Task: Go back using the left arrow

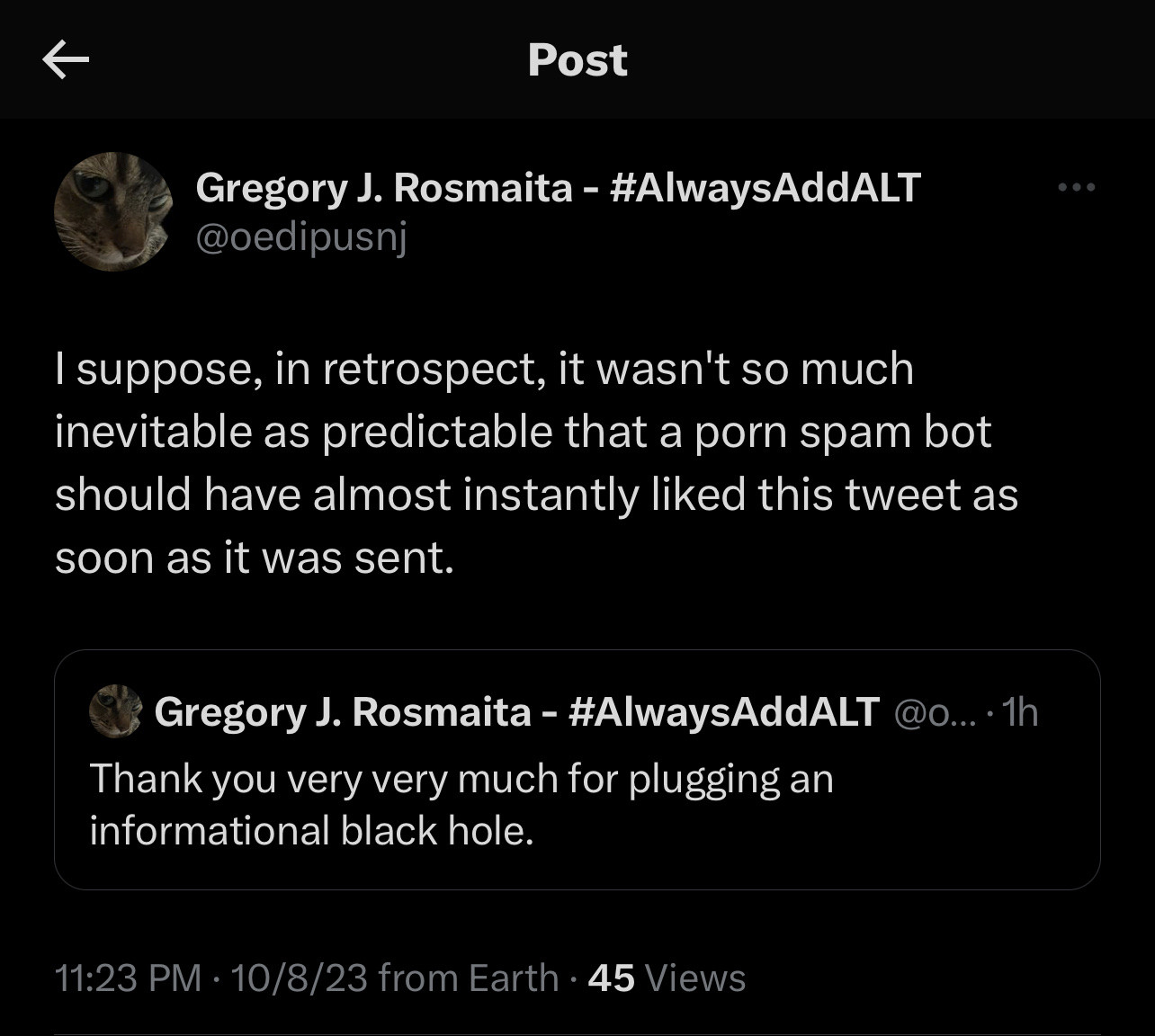Action: click(66, 60)
